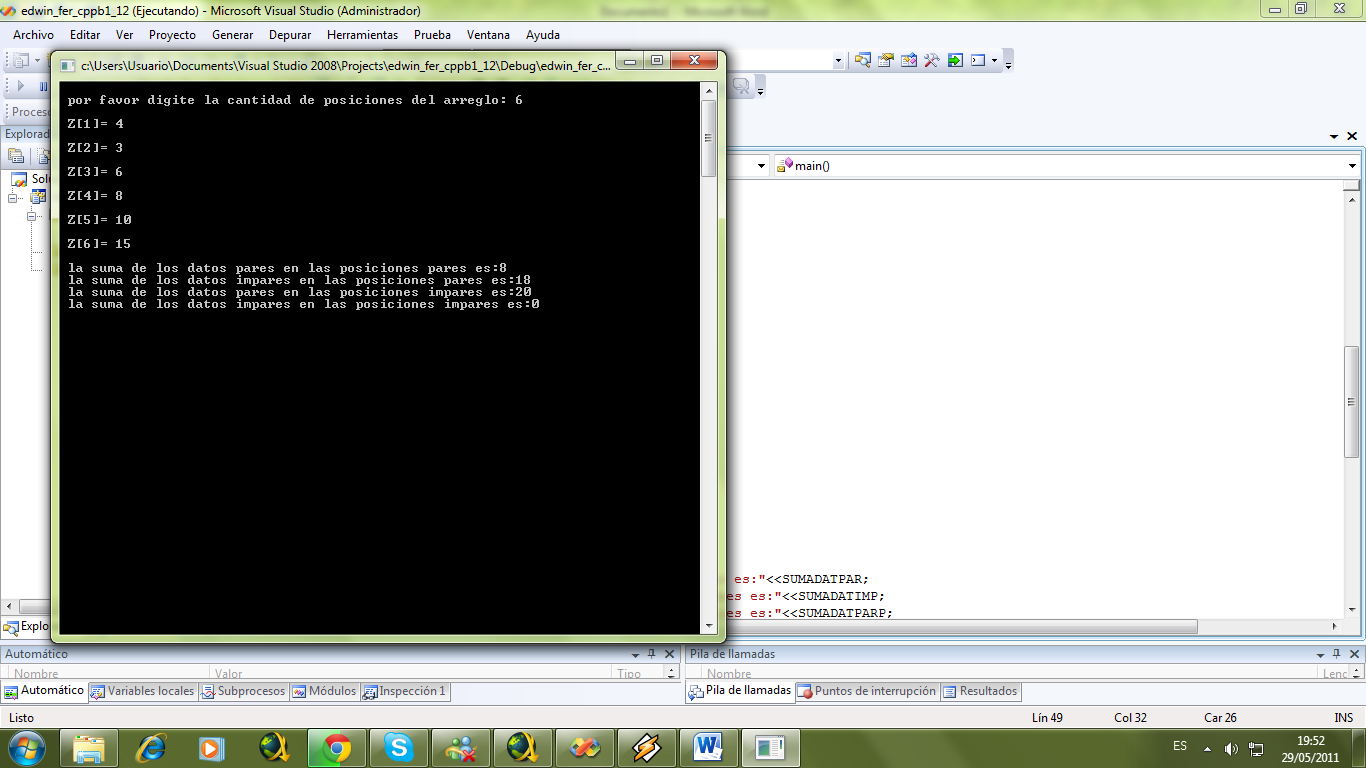
Task: Open the Command Window icon dropdown arrow
Action: click(x=994, y=60)
